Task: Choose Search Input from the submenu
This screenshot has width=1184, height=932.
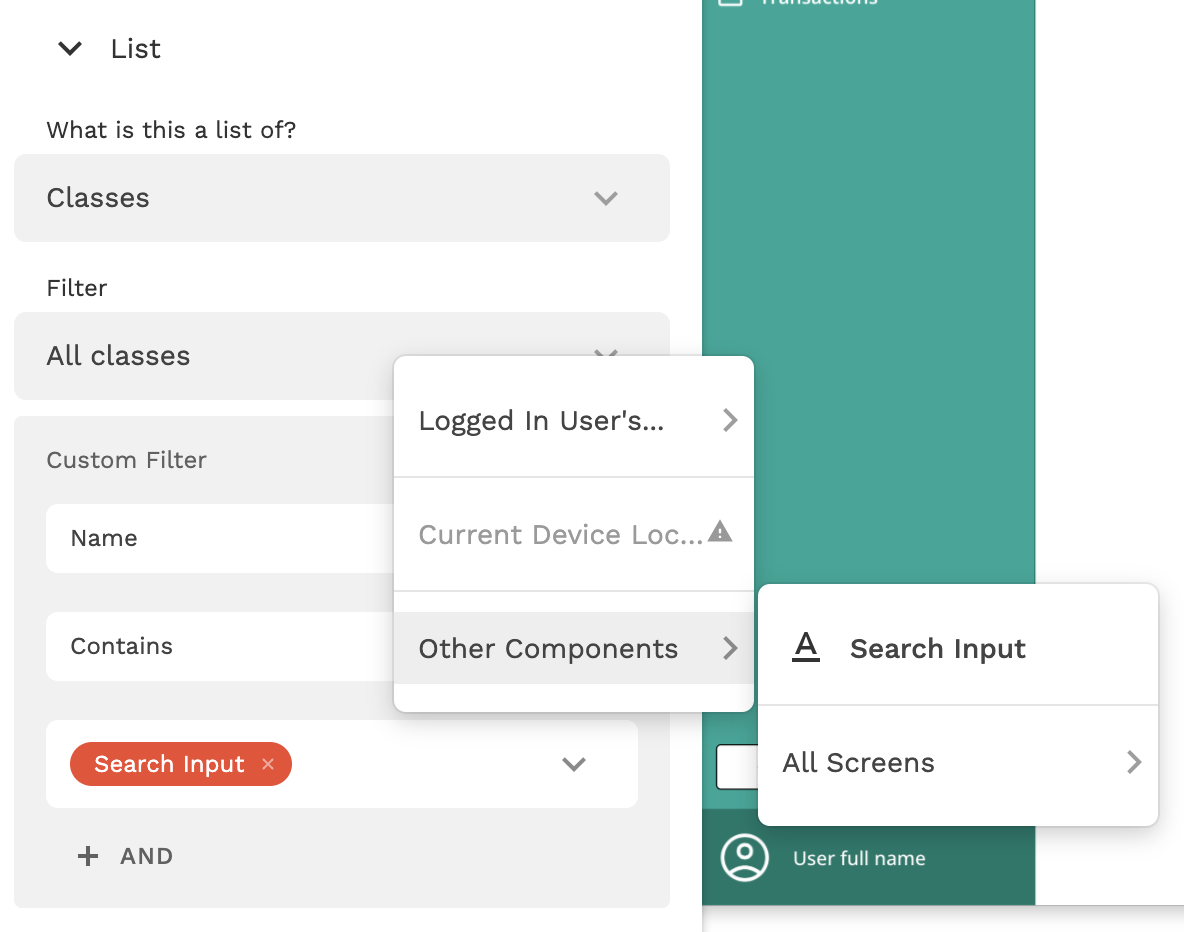Action: (x=937, y=649)
